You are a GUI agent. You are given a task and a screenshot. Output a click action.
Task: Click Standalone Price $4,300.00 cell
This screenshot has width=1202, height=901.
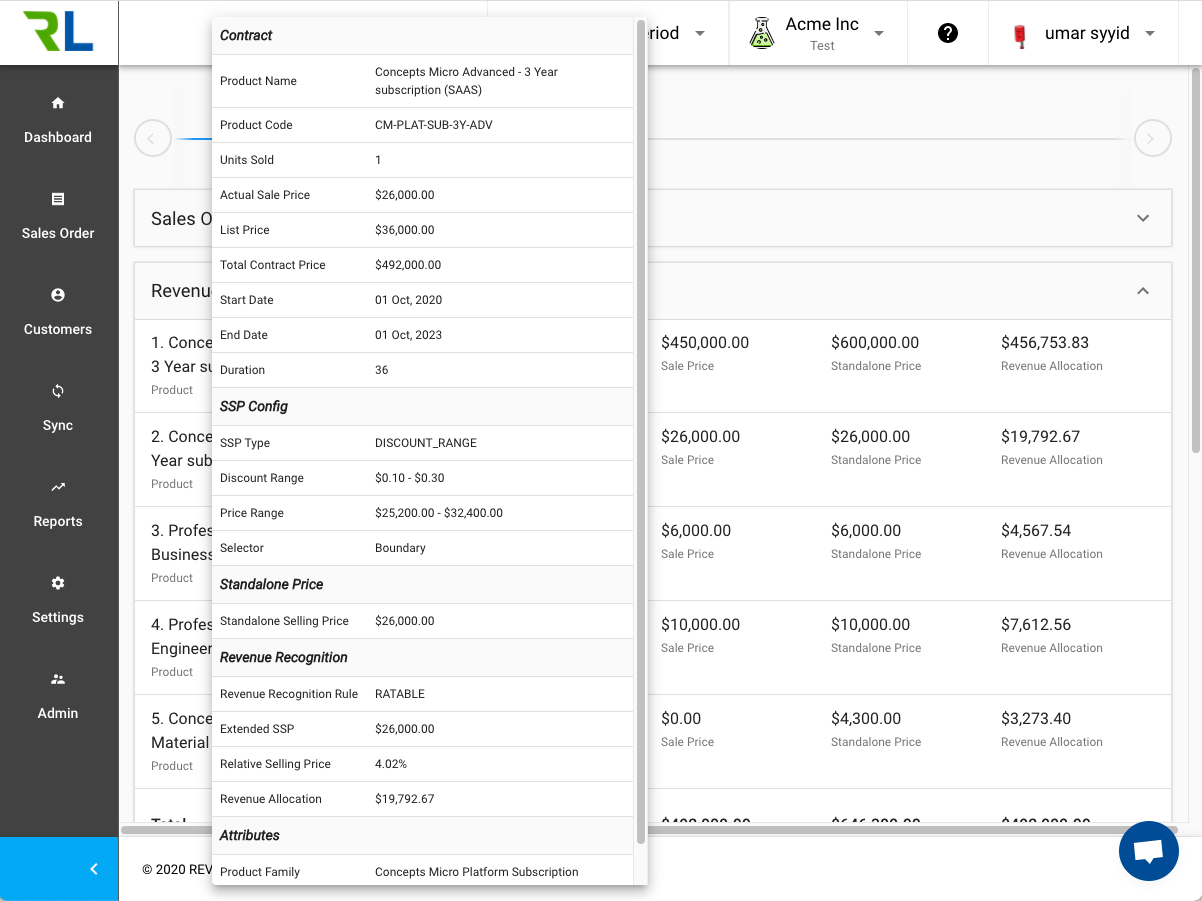point(866,718)
